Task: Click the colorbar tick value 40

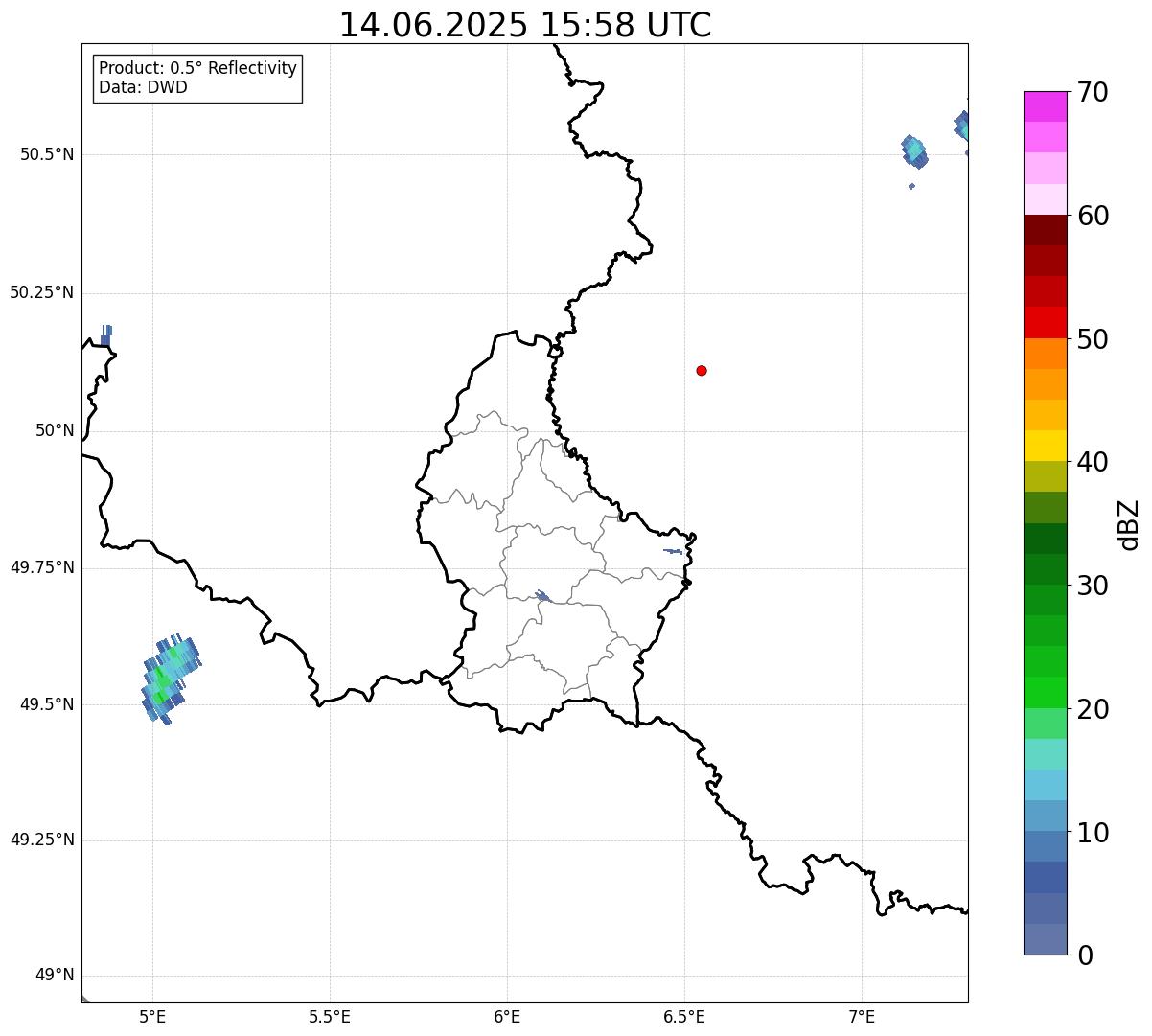Action: click(1093, 462)
